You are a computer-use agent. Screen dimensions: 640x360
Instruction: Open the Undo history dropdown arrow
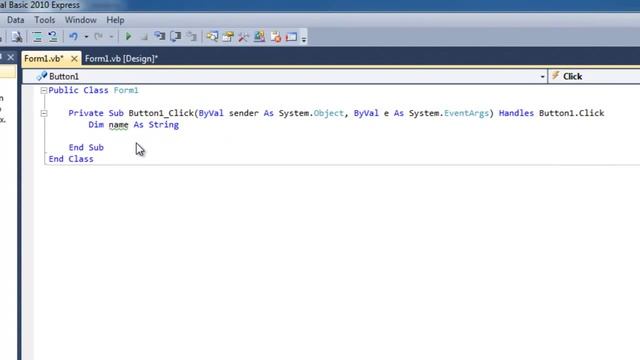[86, 37]
